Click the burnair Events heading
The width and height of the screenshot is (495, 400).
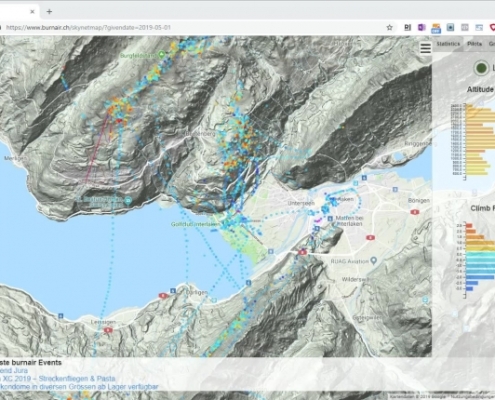[31, 362]
